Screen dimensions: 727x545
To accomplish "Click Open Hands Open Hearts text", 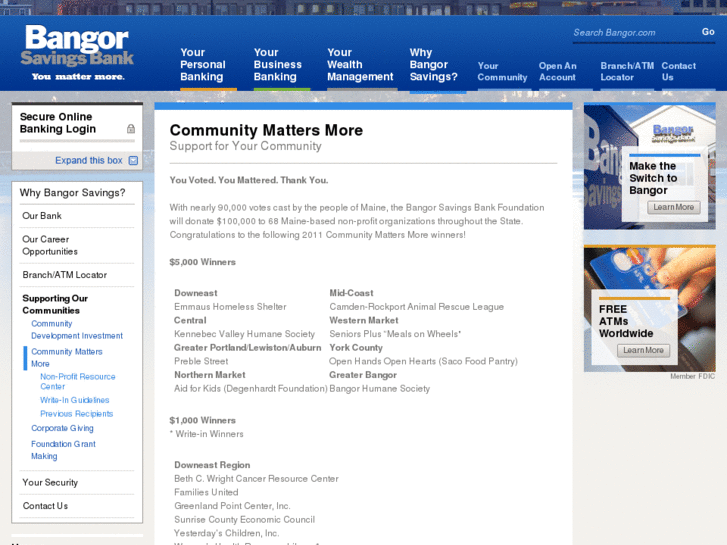I will click(423, 361).
